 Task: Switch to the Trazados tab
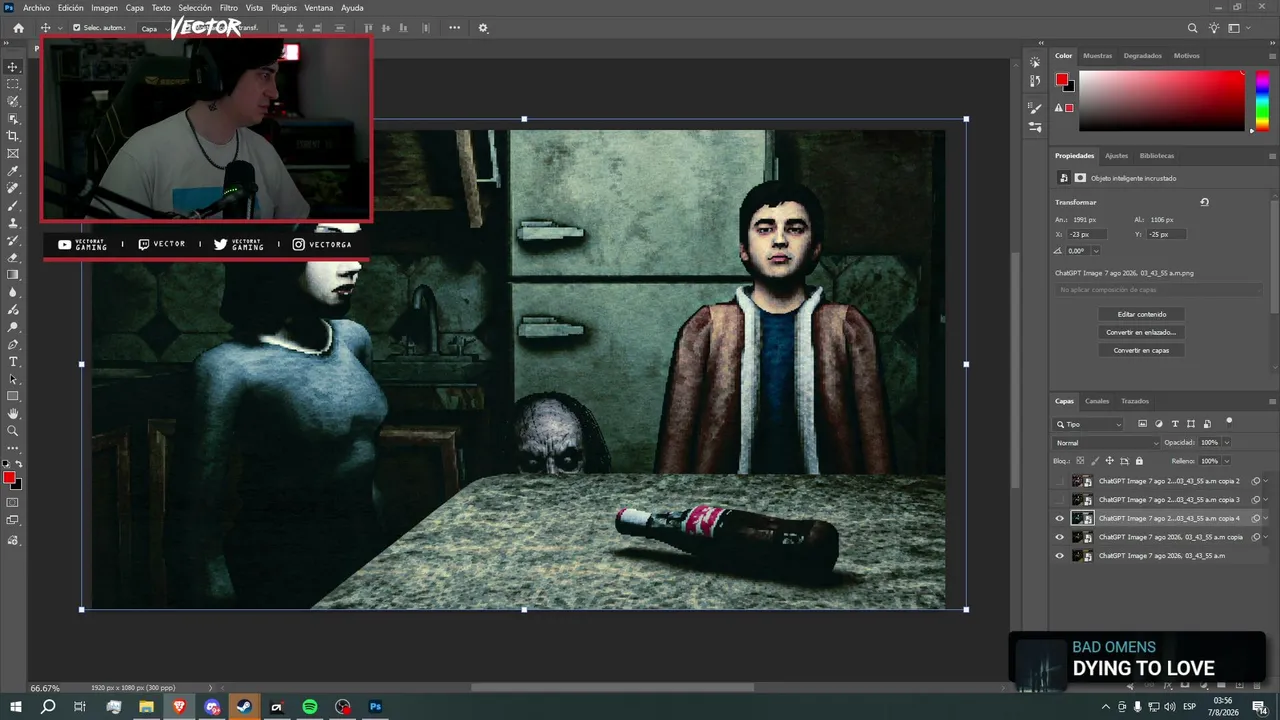pyautogui.click(x=1135, y=401)
